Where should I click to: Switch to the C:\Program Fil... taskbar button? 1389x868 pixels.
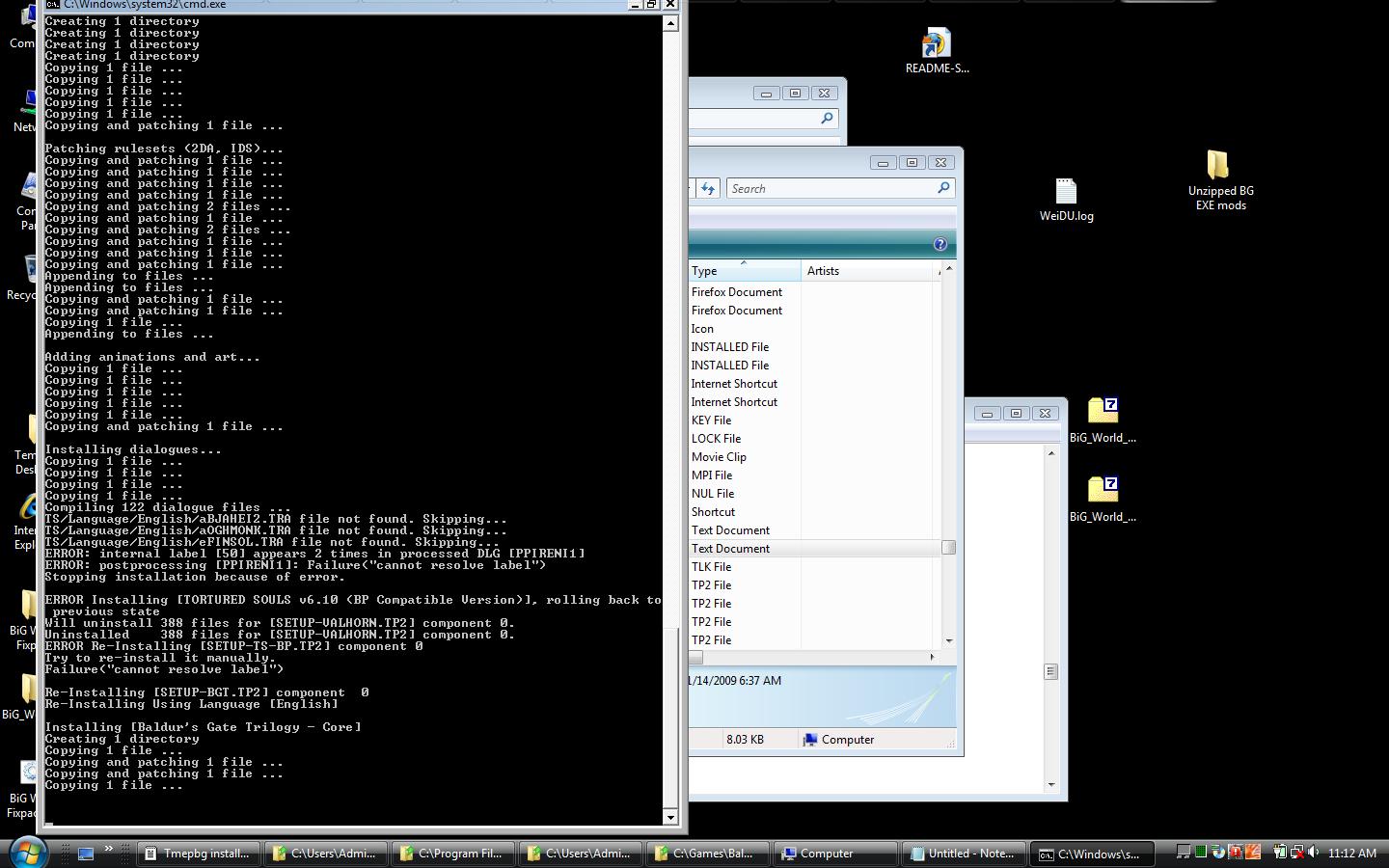tap(451, 854)
